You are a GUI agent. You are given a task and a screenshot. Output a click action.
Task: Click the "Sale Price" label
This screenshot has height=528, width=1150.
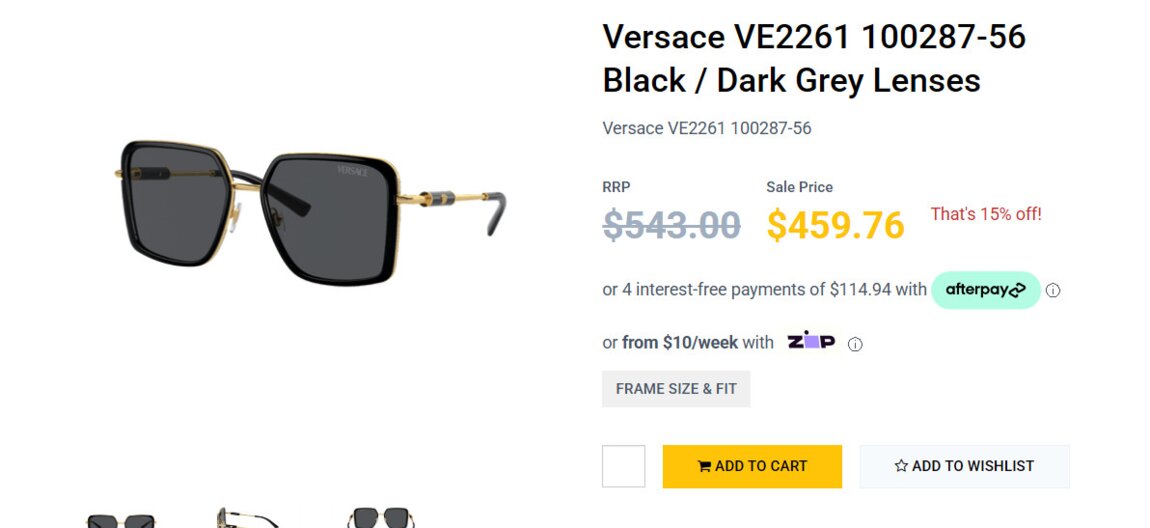point(799,187)
